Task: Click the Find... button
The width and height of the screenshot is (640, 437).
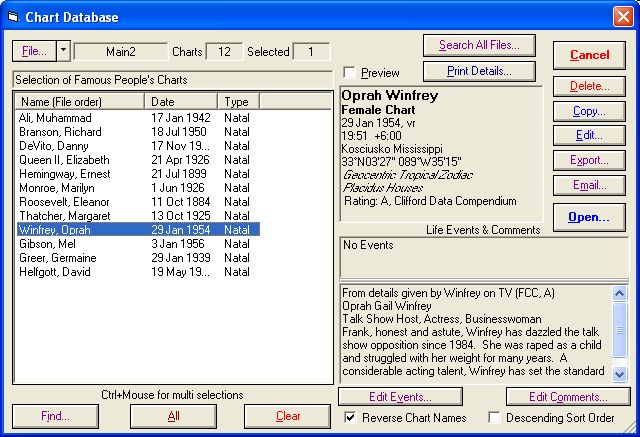Action: click(x=55, y=416)
